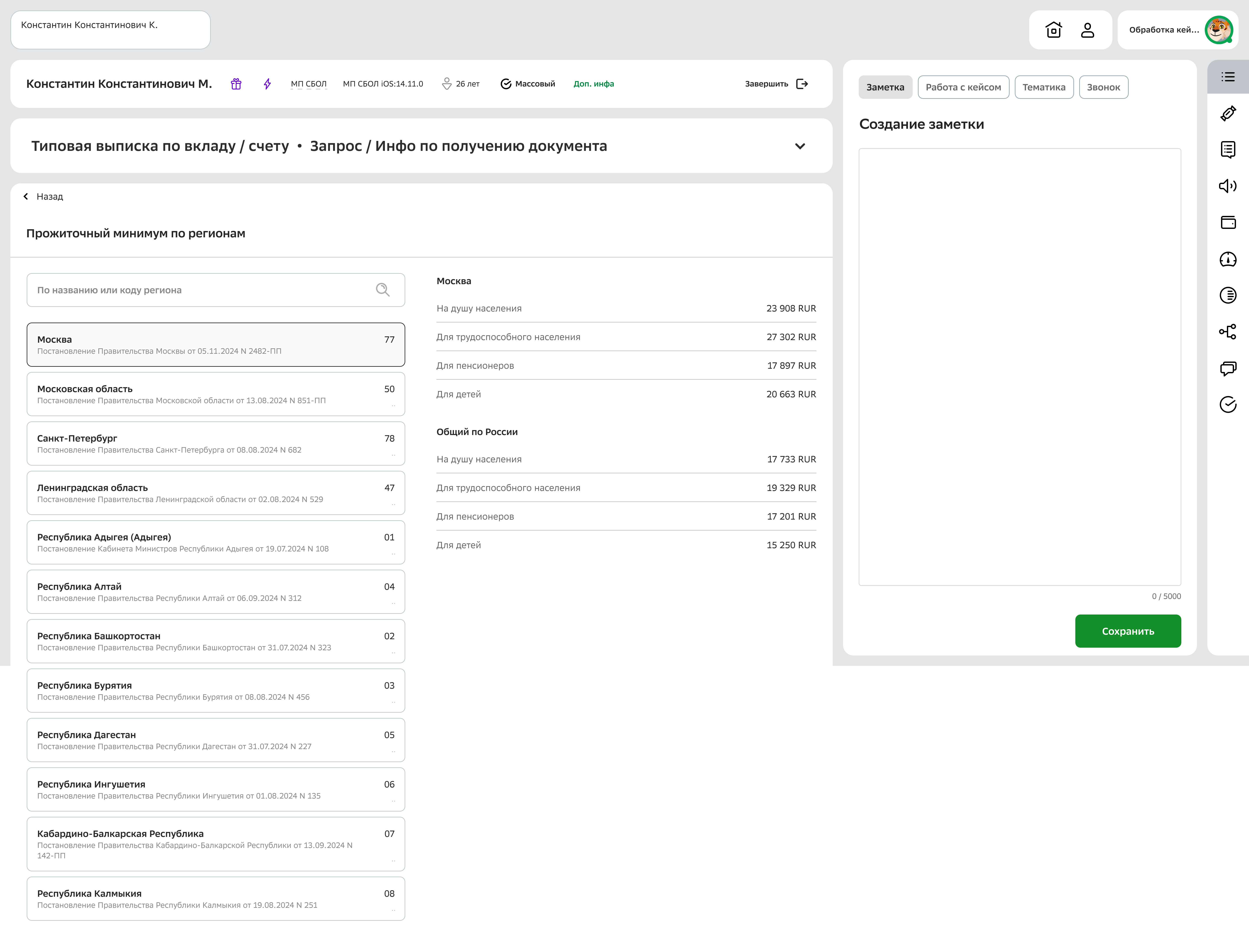
Task: Click the purple gift icon
Action: (x=236, y=84)
